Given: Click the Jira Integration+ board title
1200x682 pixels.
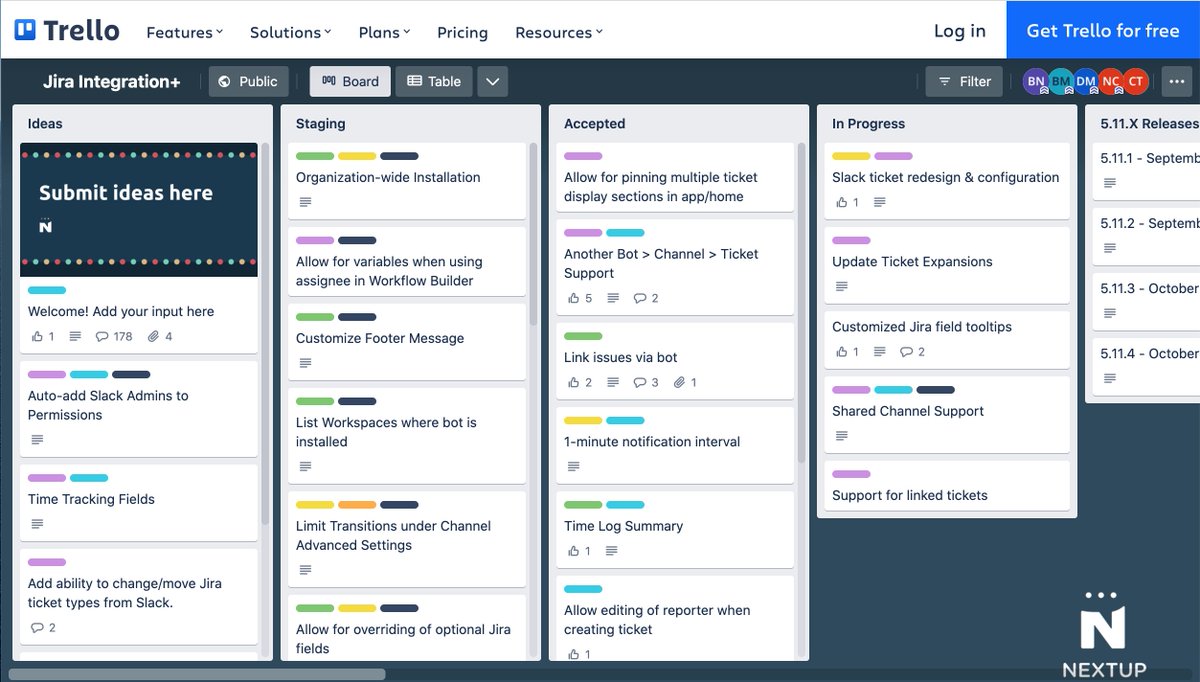Looking at the screenshot, I should 112,81.
